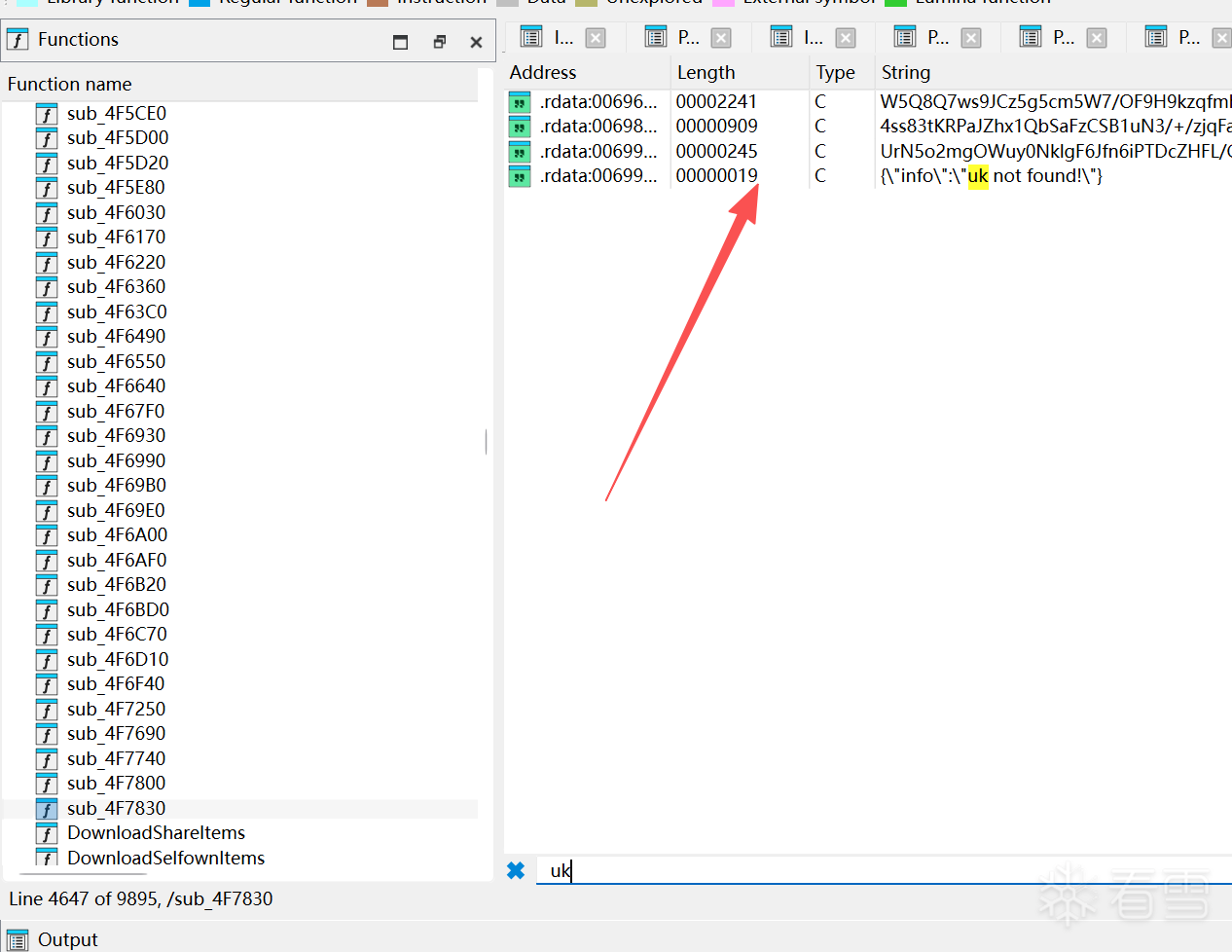The image size is (1232, 952).
Task: Close the Functions panel
Action: point(476,42)
